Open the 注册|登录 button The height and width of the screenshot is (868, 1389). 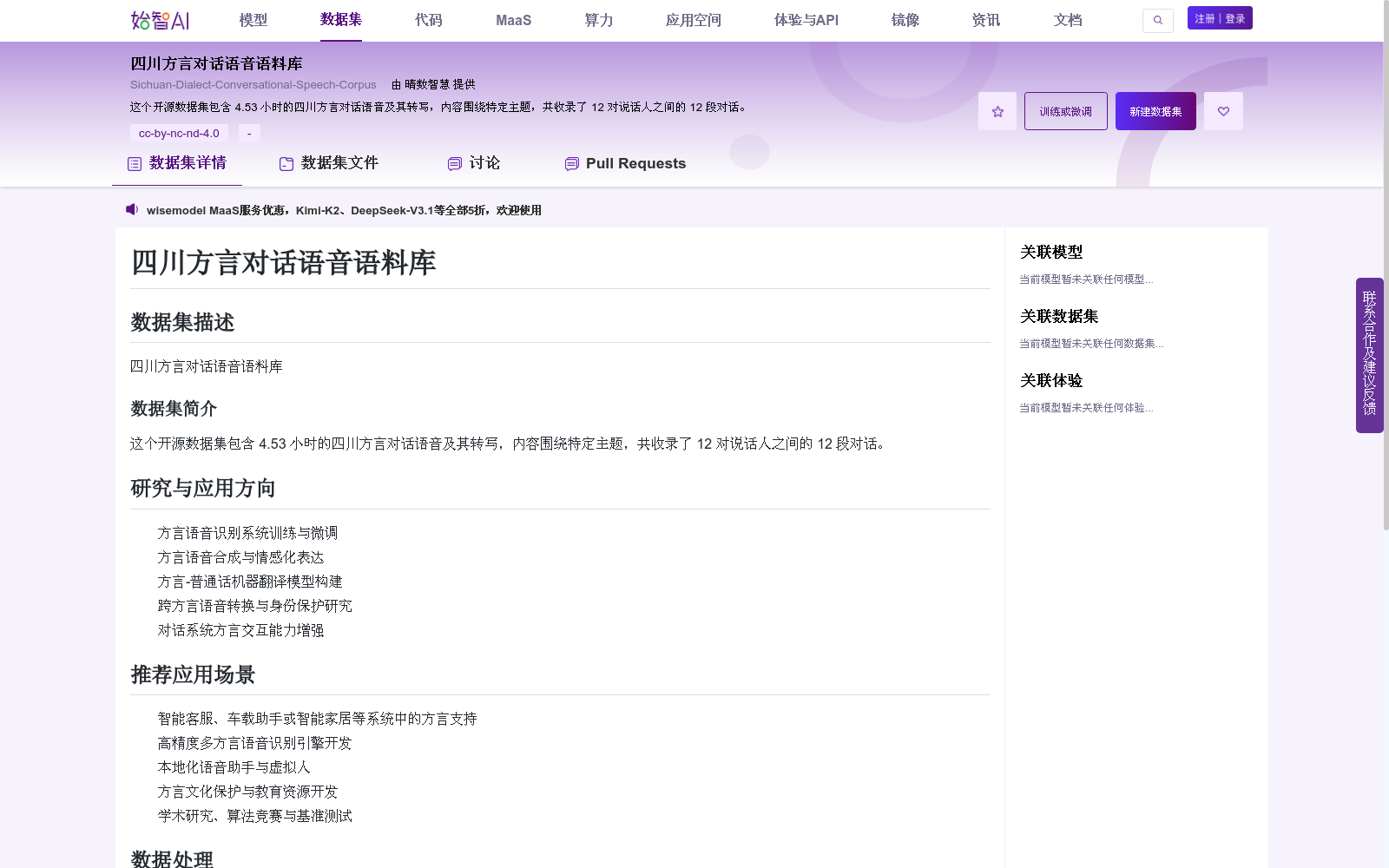click(1219, 17)
